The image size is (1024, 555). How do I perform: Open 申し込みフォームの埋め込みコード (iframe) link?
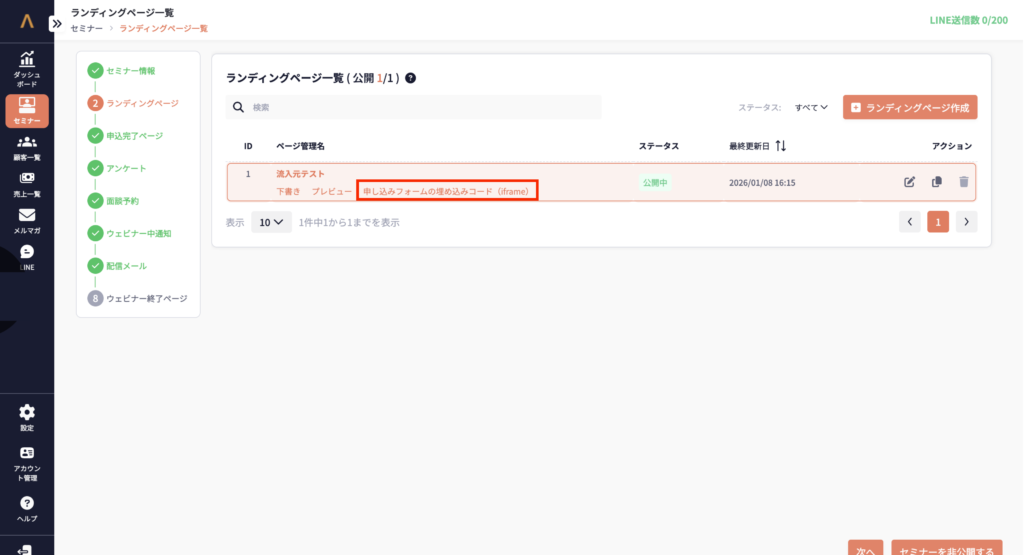click(x=447, y=190)
